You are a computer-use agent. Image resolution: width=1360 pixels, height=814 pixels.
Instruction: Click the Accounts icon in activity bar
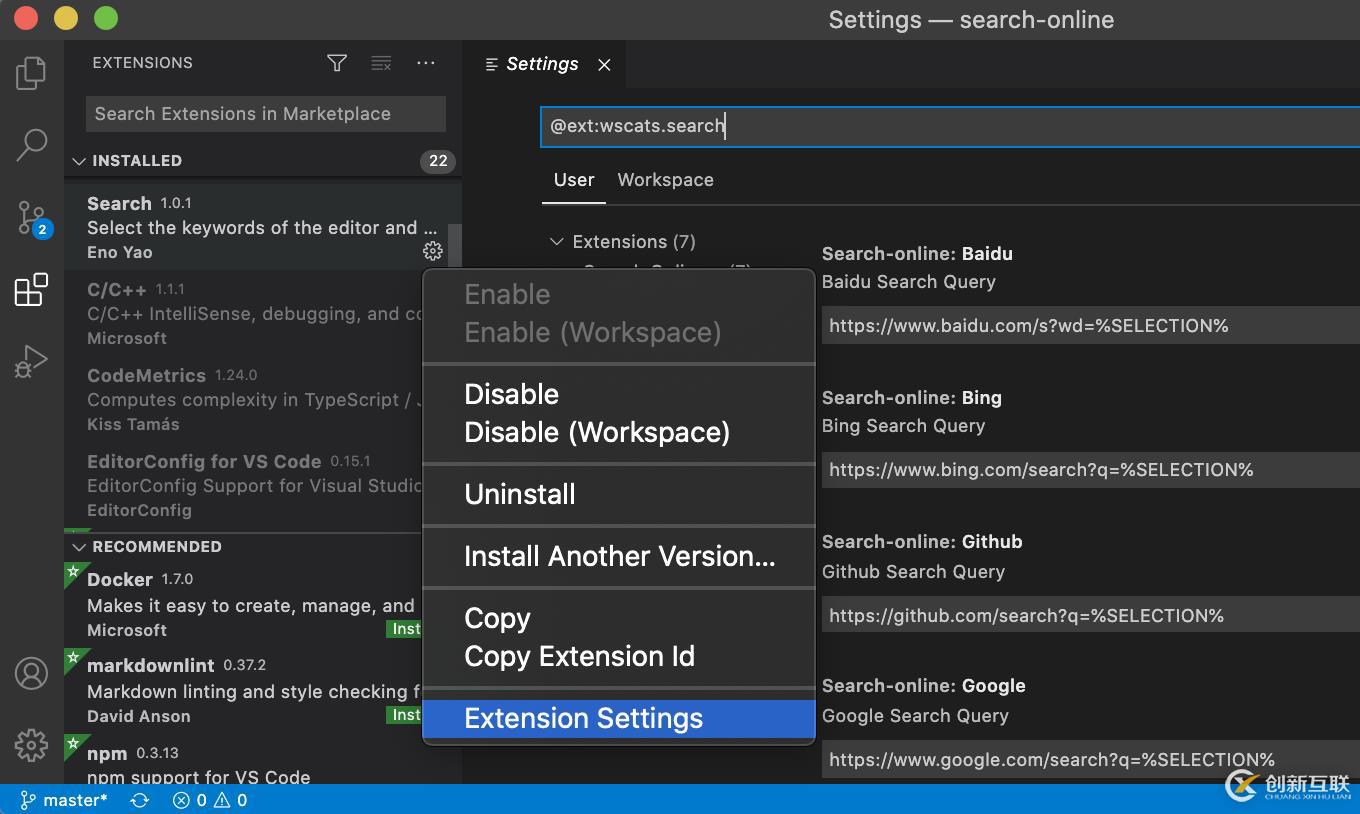click(31, 674)
